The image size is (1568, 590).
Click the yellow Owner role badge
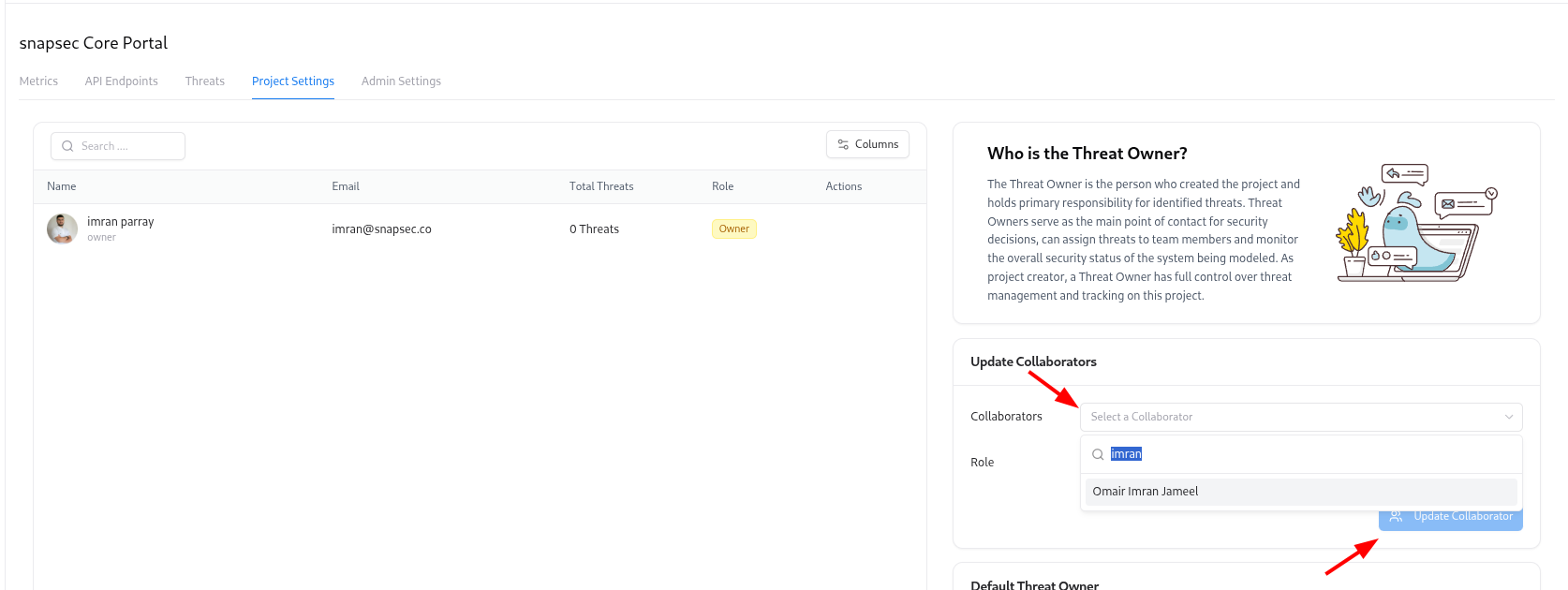(x=734, y=229)
